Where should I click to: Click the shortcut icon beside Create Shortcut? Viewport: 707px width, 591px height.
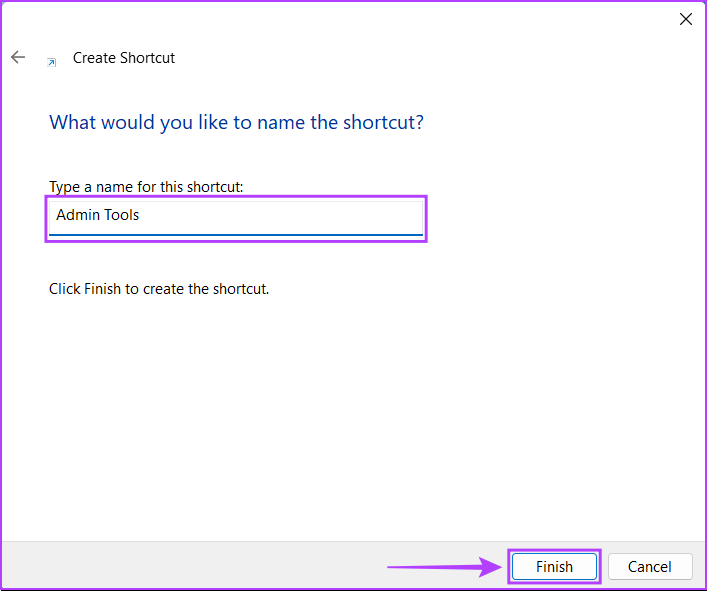coord(51,61)
